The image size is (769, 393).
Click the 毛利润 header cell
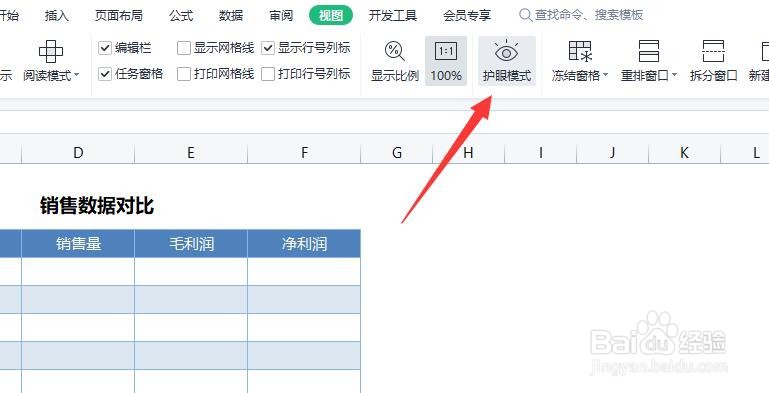pyautogui.click(x=191, y=243)
